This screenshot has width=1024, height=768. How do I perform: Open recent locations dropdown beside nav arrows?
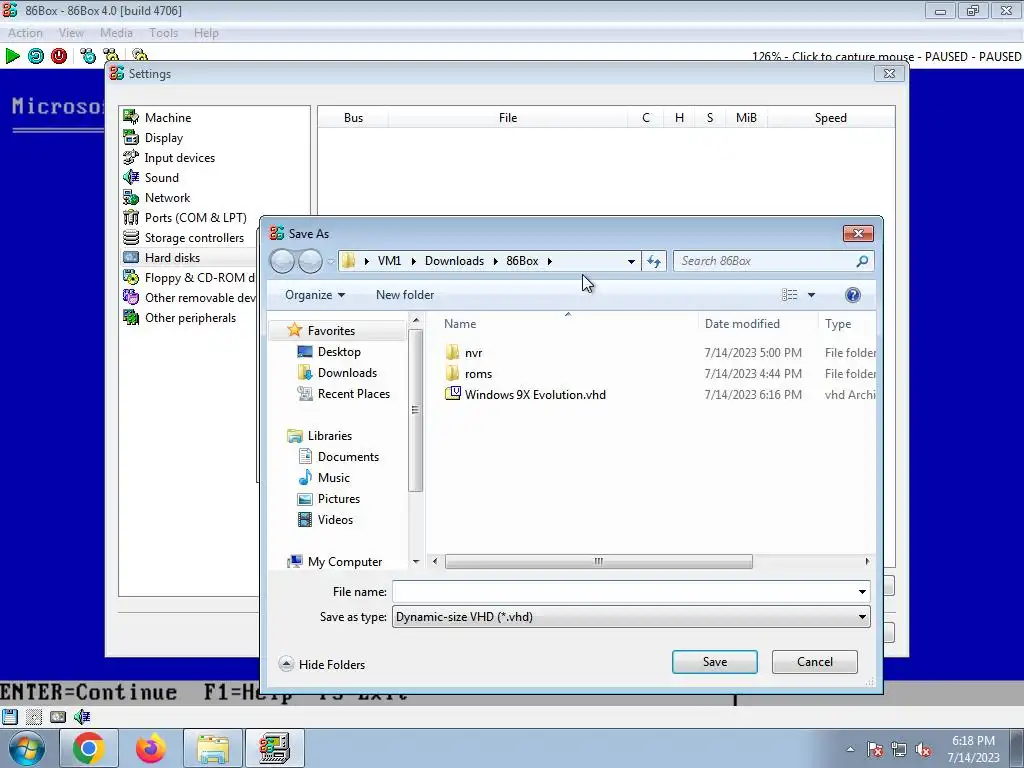point(330,261)
